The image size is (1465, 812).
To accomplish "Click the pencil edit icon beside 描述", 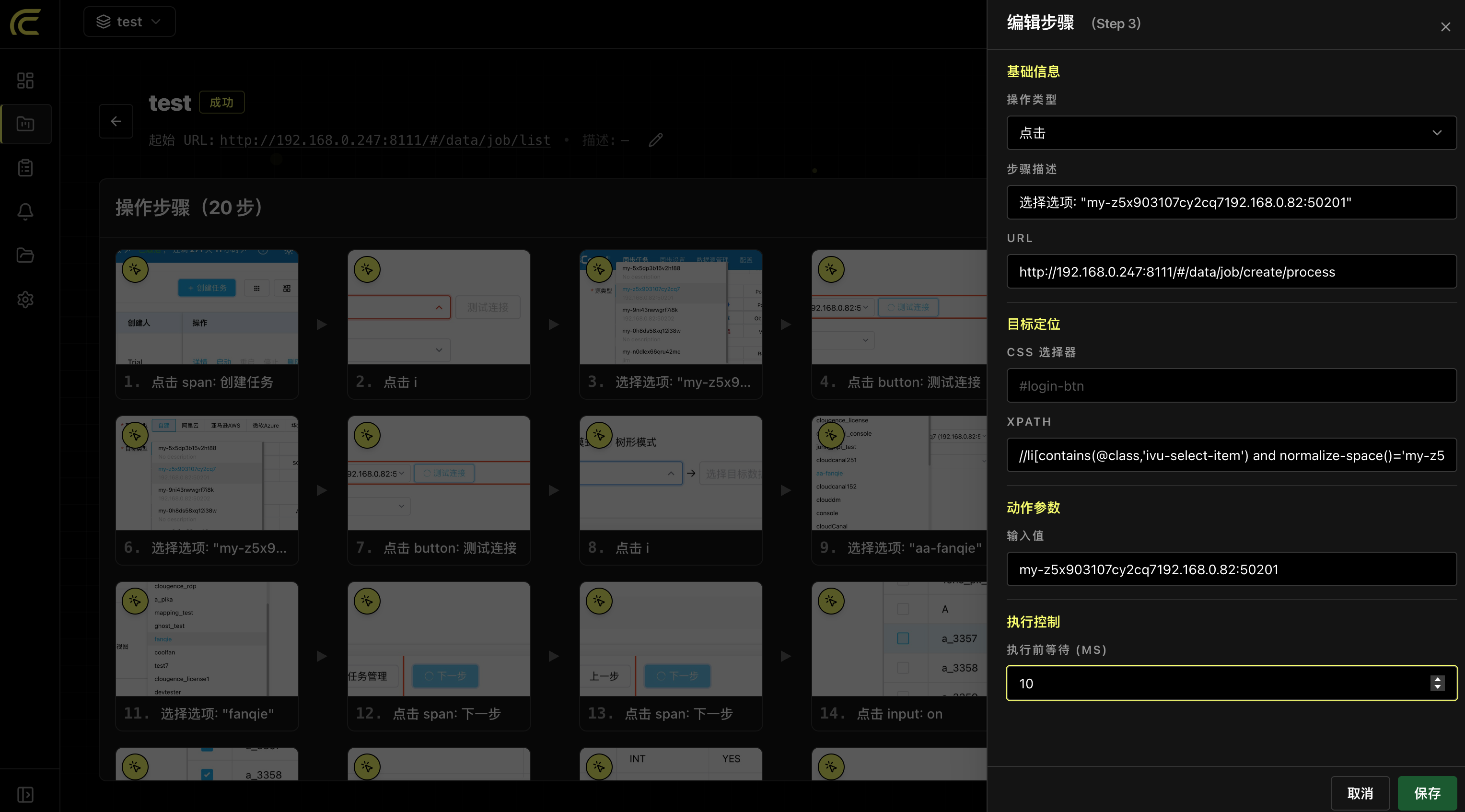I will (x=656, y=140).
